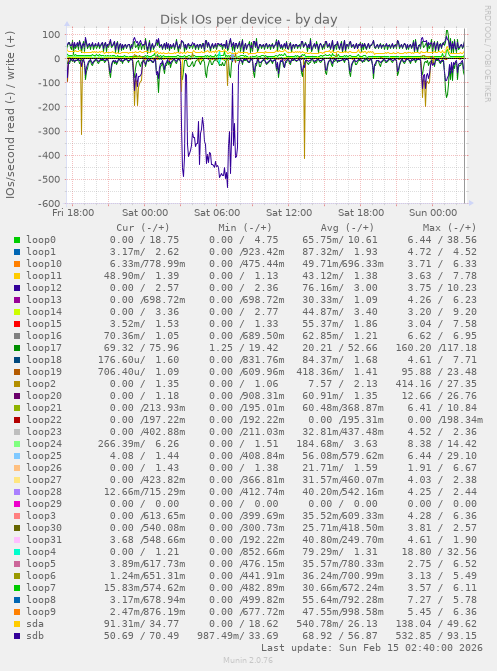Click the 'loop19' legend label
The image size is (497, 671).
tap(44, 372)
